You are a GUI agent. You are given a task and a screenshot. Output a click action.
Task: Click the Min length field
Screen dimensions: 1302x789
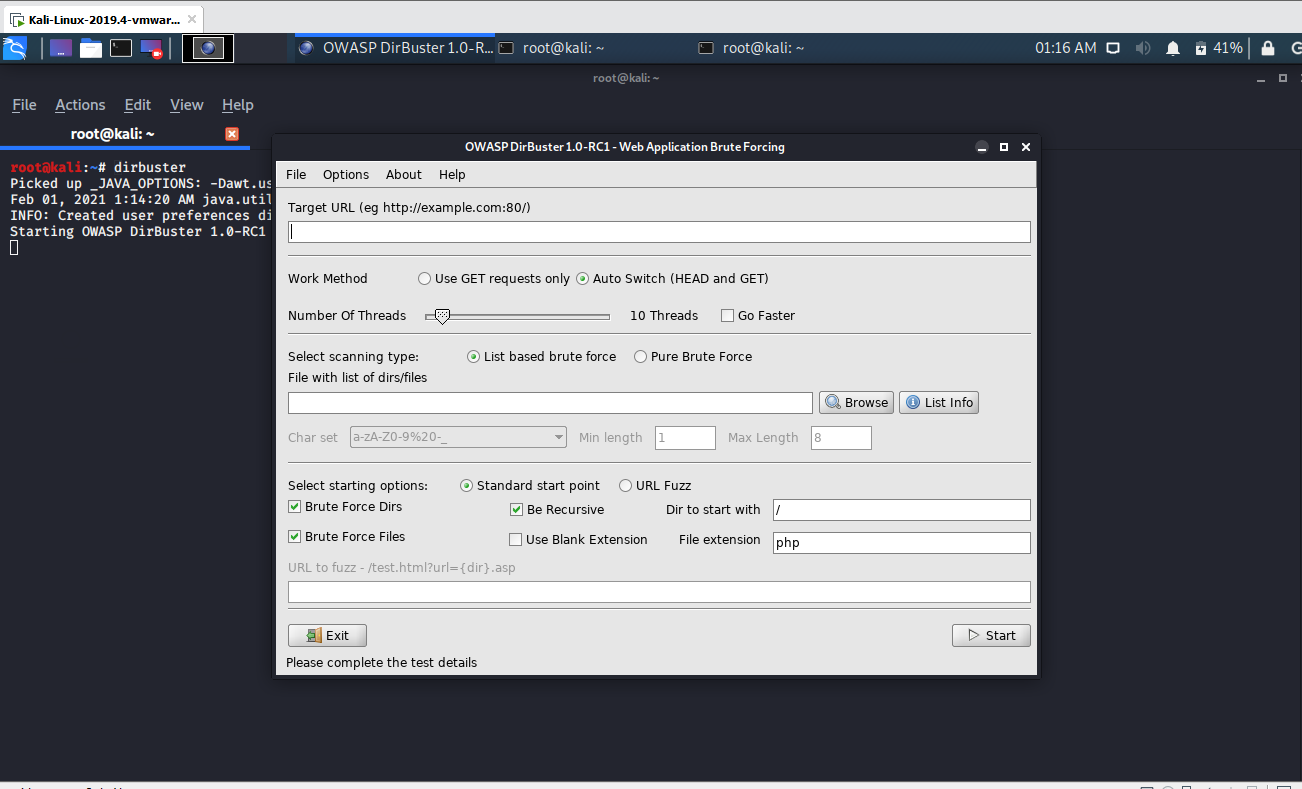pyautogui.click(x=685, y=438)
